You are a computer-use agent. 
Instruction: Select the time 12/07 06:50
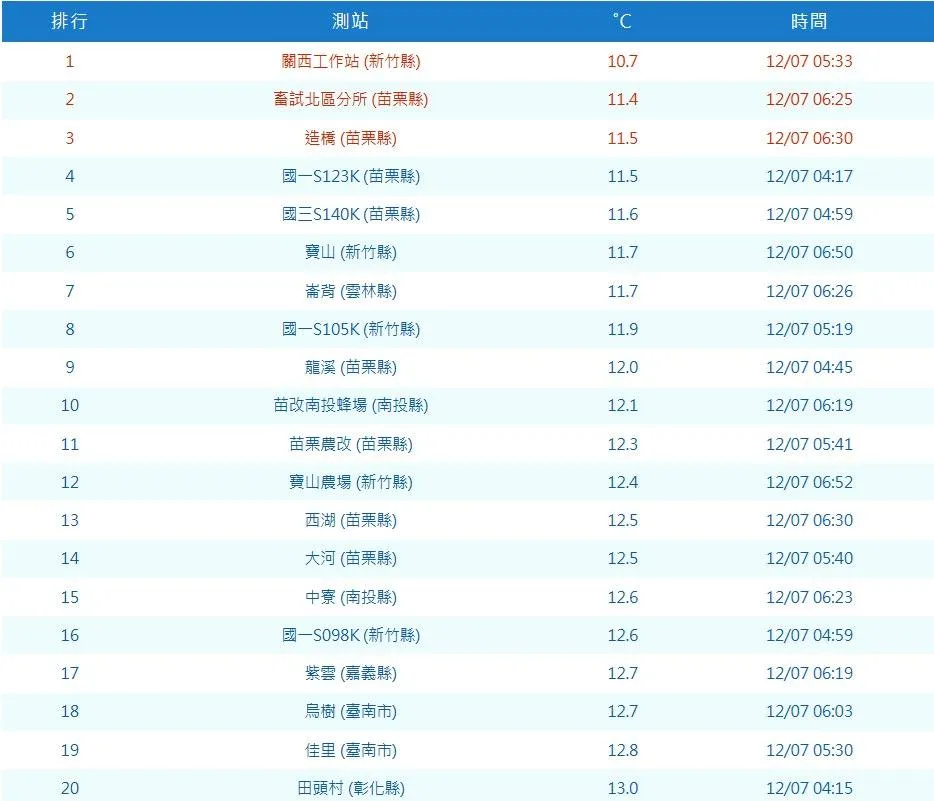[809, 253]
